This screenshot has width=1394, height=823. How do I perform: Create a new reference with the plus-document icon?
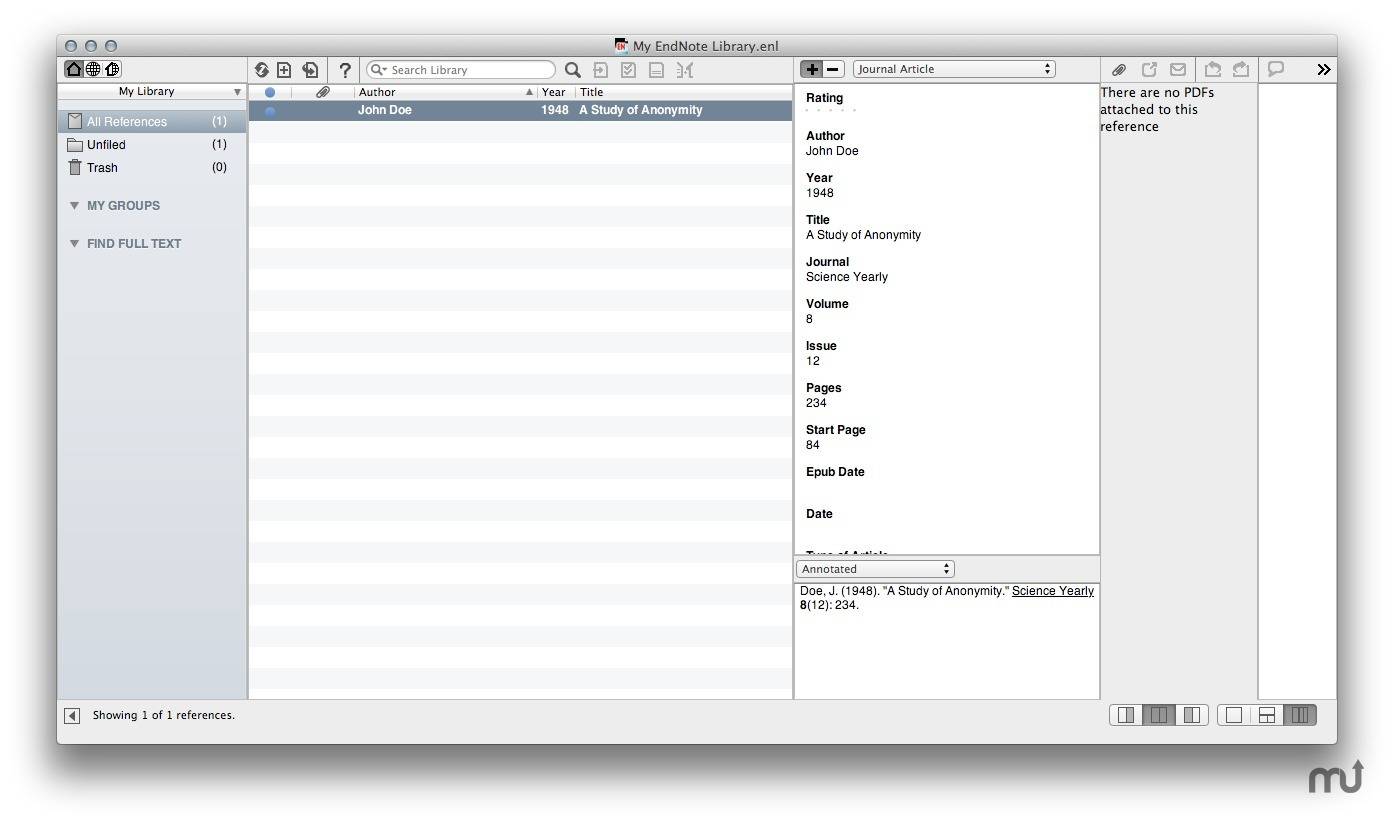(284, 70)
